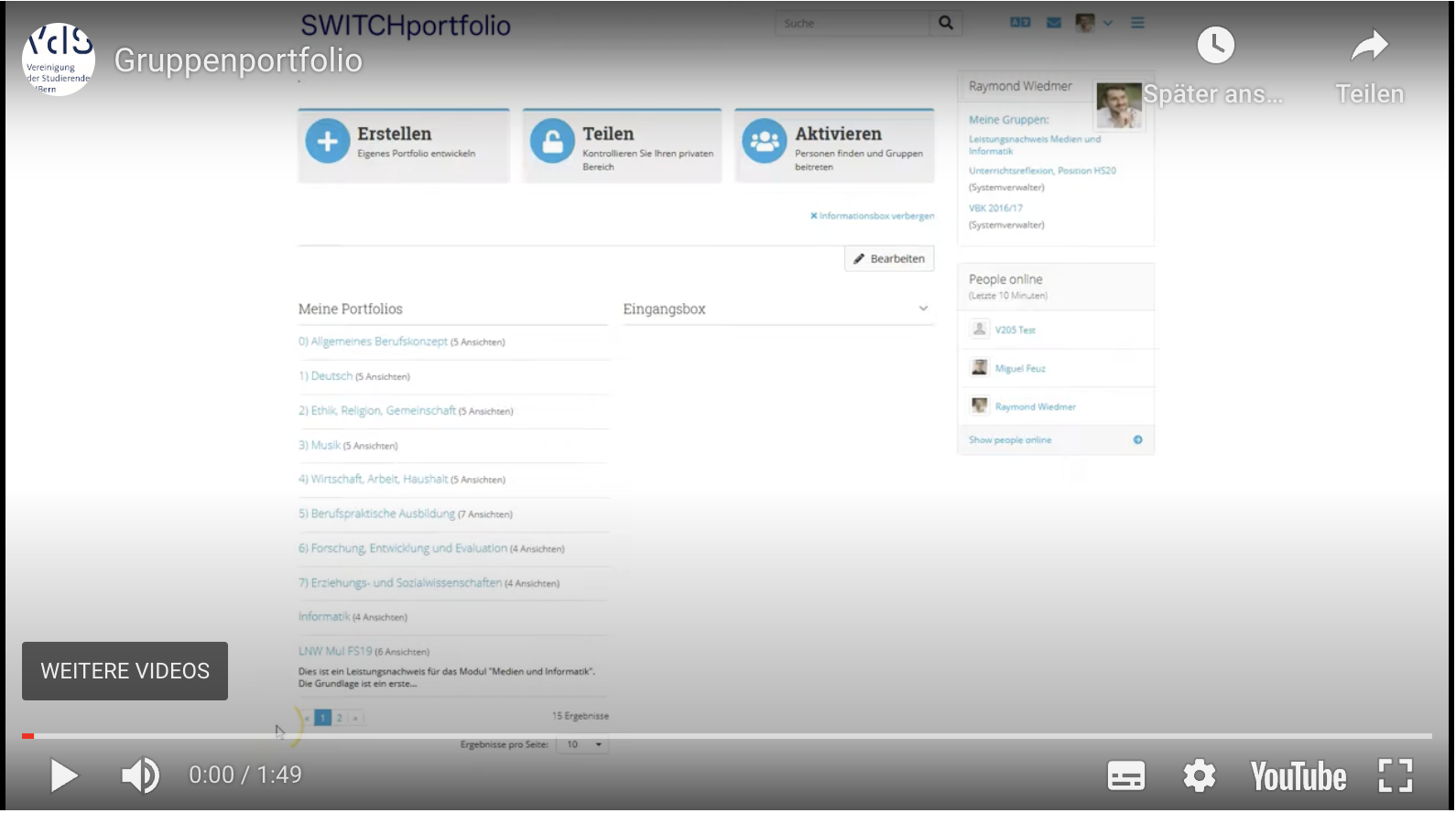This screenshot has height=813, width=1456.
Task: Open the Deutsch portfolio
Action: 325,376
